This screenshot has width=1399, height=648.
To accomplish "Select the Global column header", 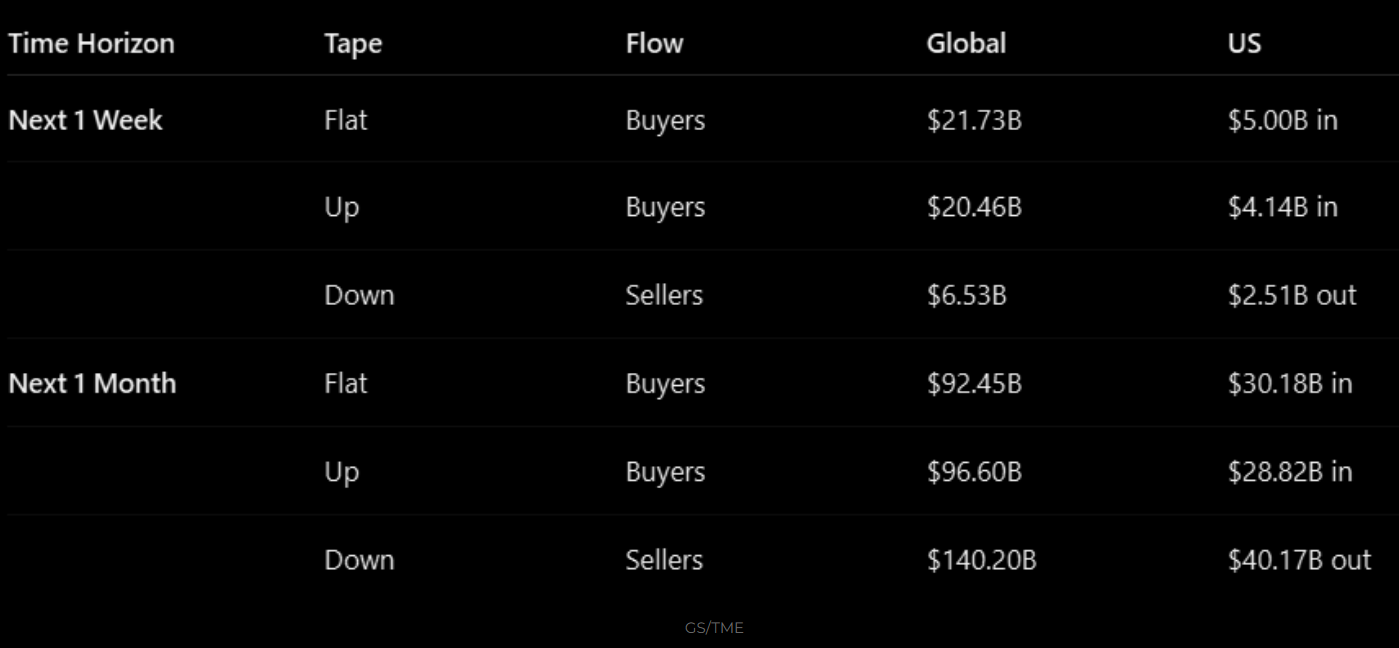I will (x=966, y=44).
